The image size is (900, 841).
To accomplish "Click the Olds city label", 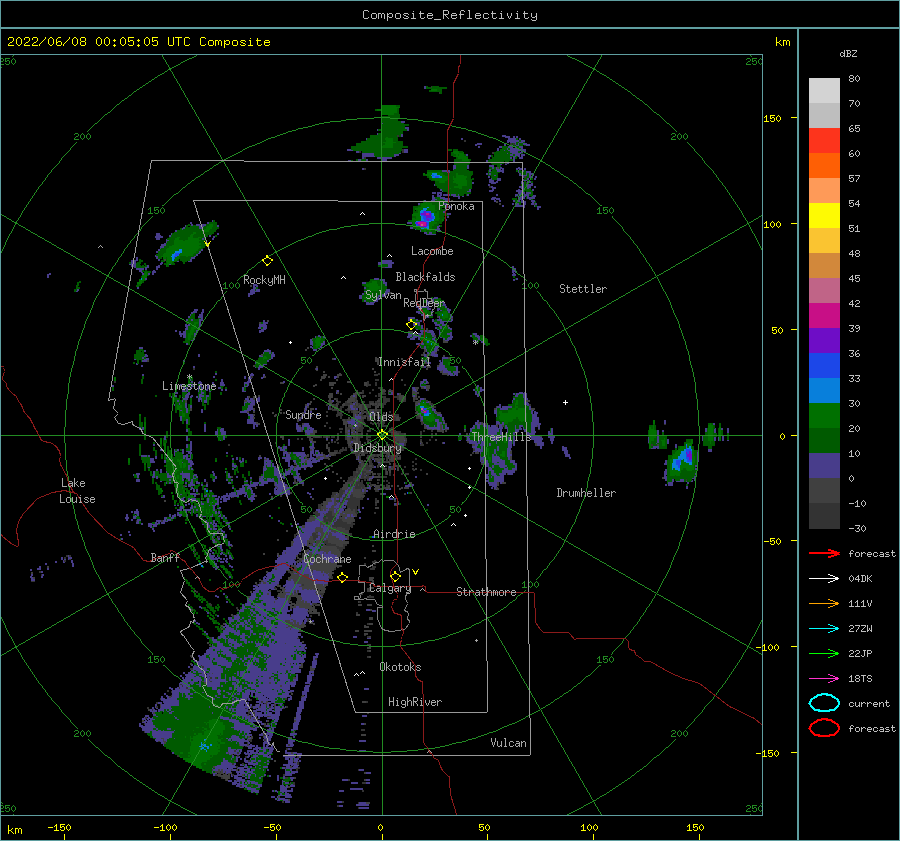I will click(381, 417).
